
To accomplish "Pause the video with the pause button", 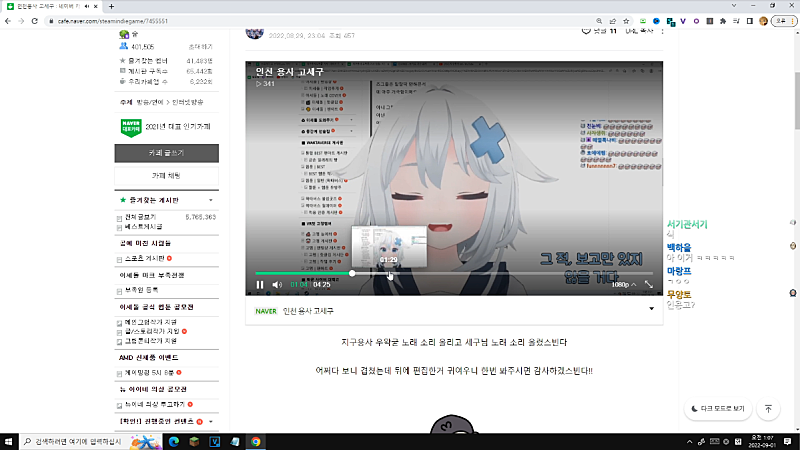I will tap(260, 285).
